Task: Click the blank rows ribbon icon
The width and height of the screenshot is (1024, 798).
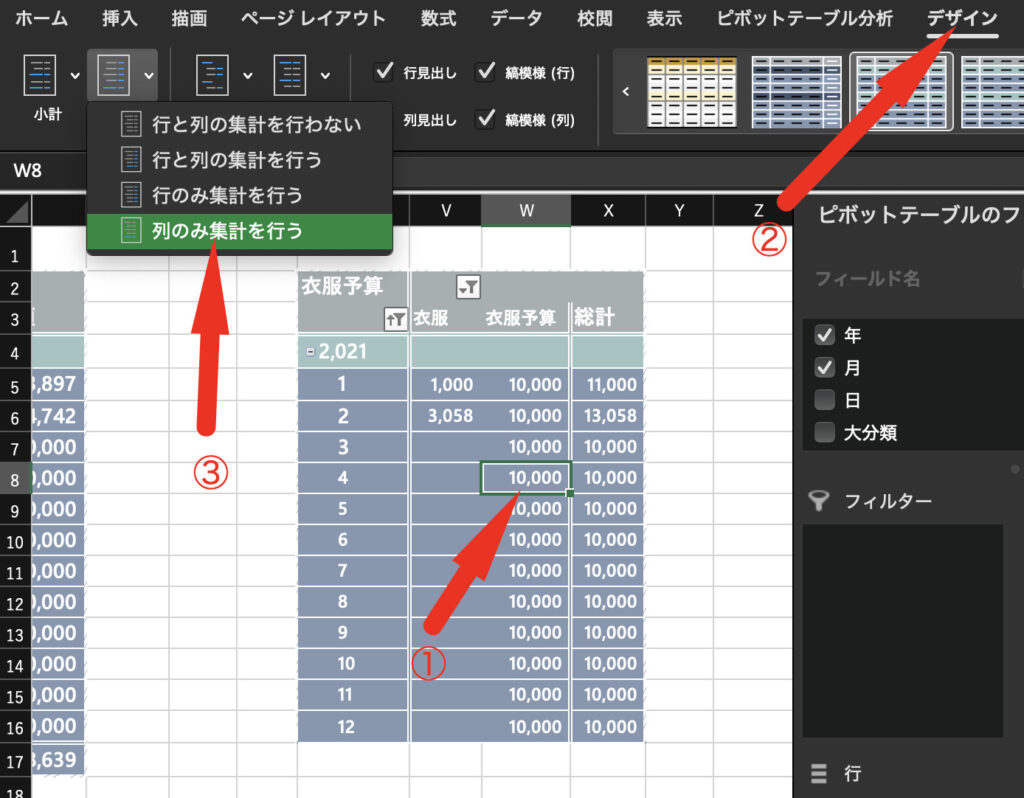Action: [289, 76]
